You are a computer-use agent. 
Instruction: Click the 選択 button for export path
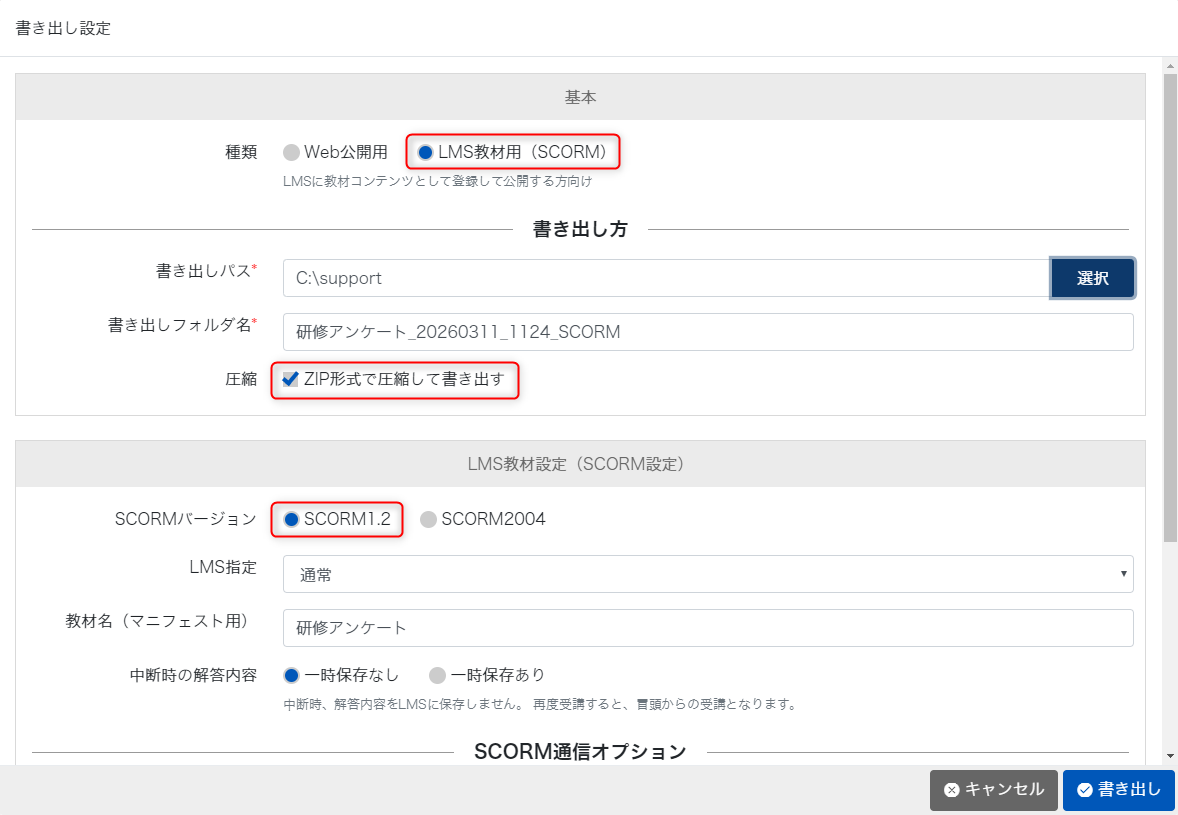[x=1092, y=278]
